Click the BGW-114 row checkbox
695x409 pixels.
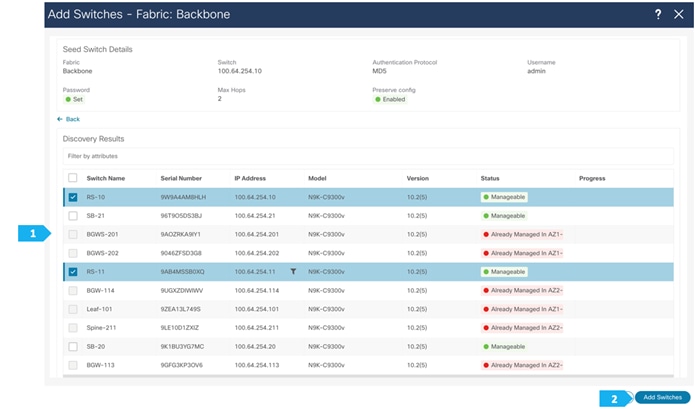(x=73, y=290)
